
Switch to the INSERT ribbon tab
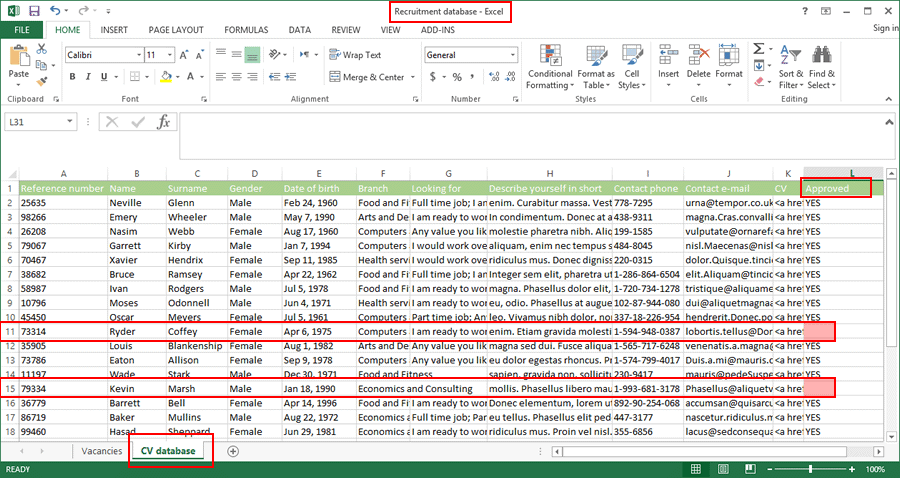point(114,30)
